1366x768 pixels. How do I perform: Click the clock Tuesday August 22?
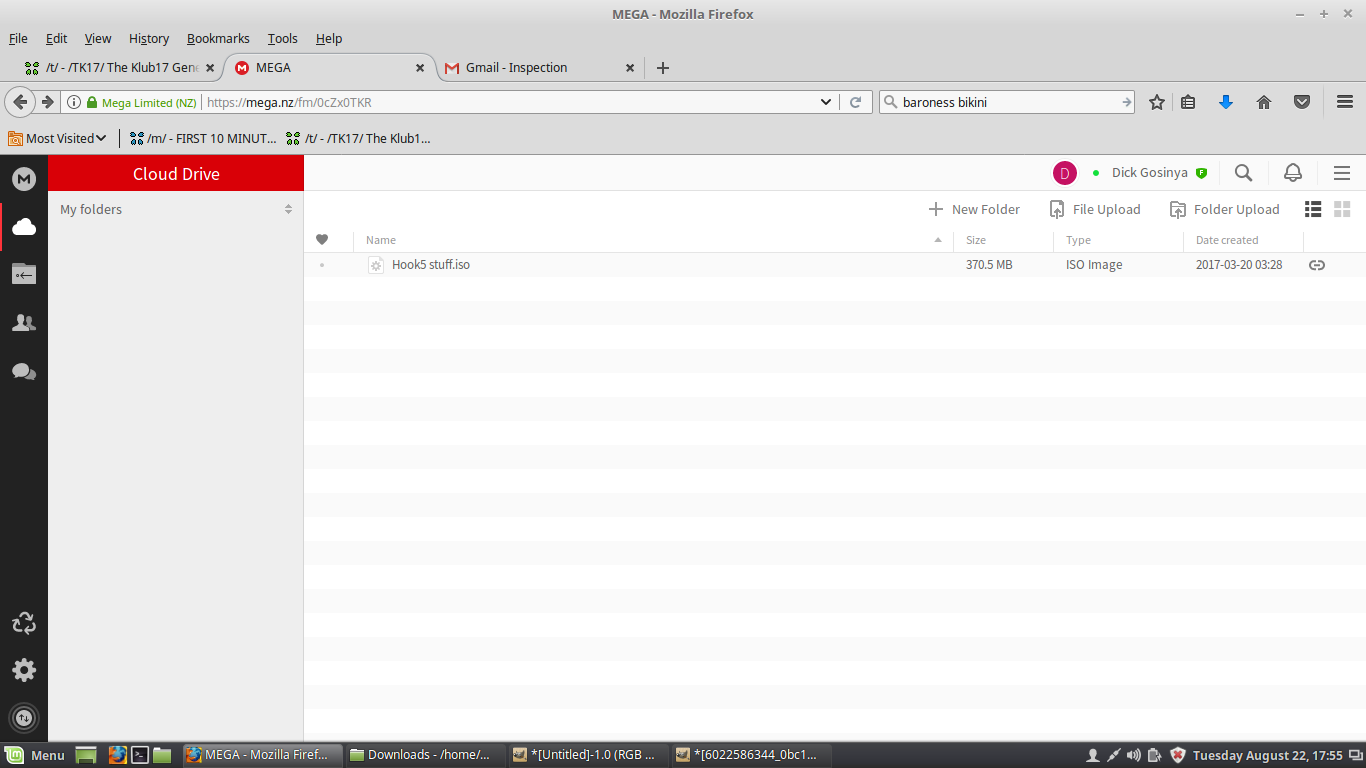[x=1268, y=755]
